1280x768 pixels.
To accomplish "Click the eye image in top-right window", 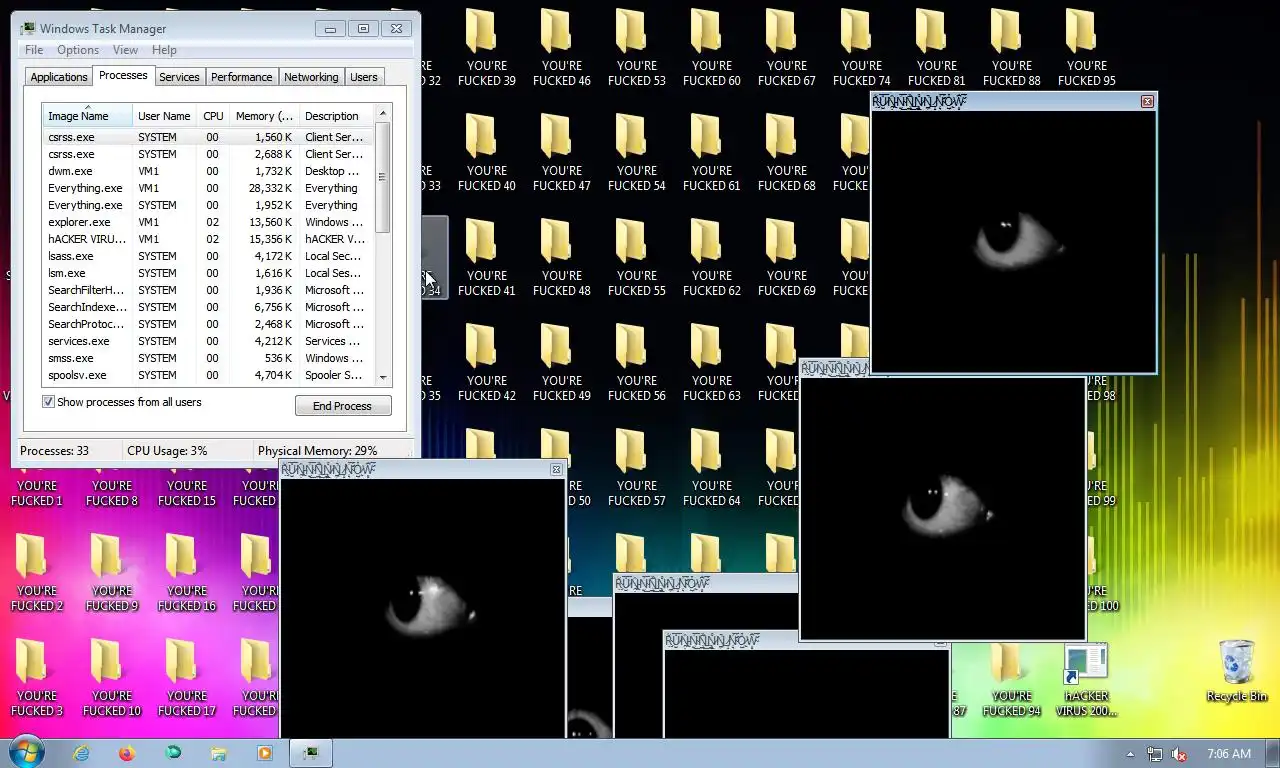I will coord(1019,240).
